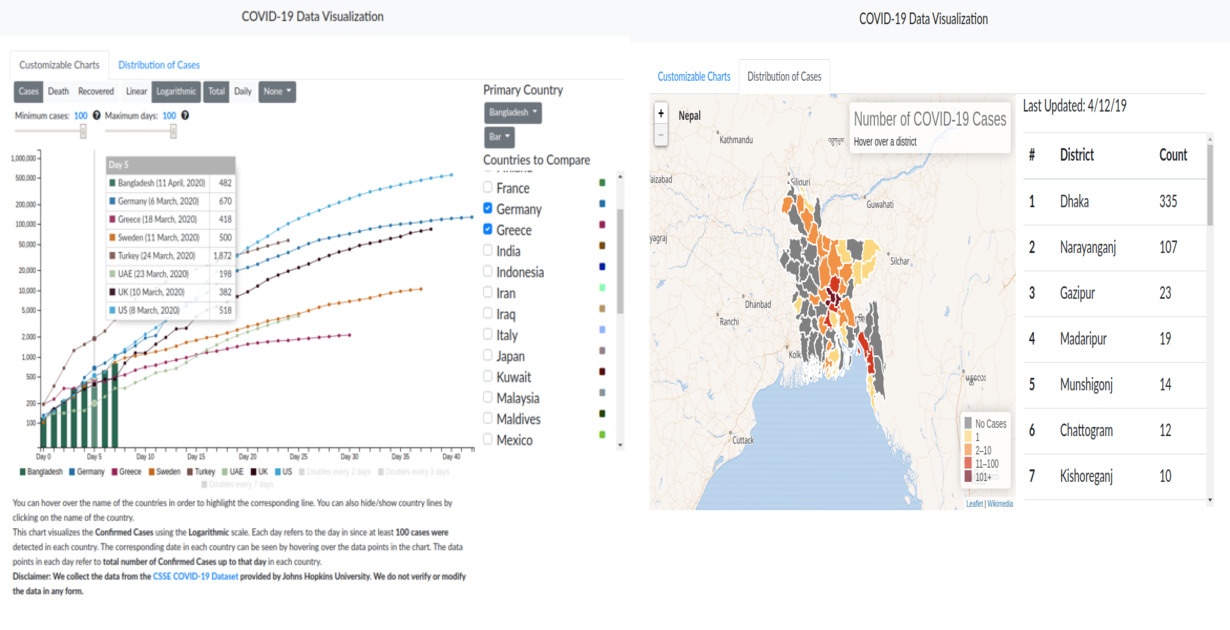Click the Wikimedia attribution link on the map
Viewport: 1230px width, 630px height.
point(1001,503)
